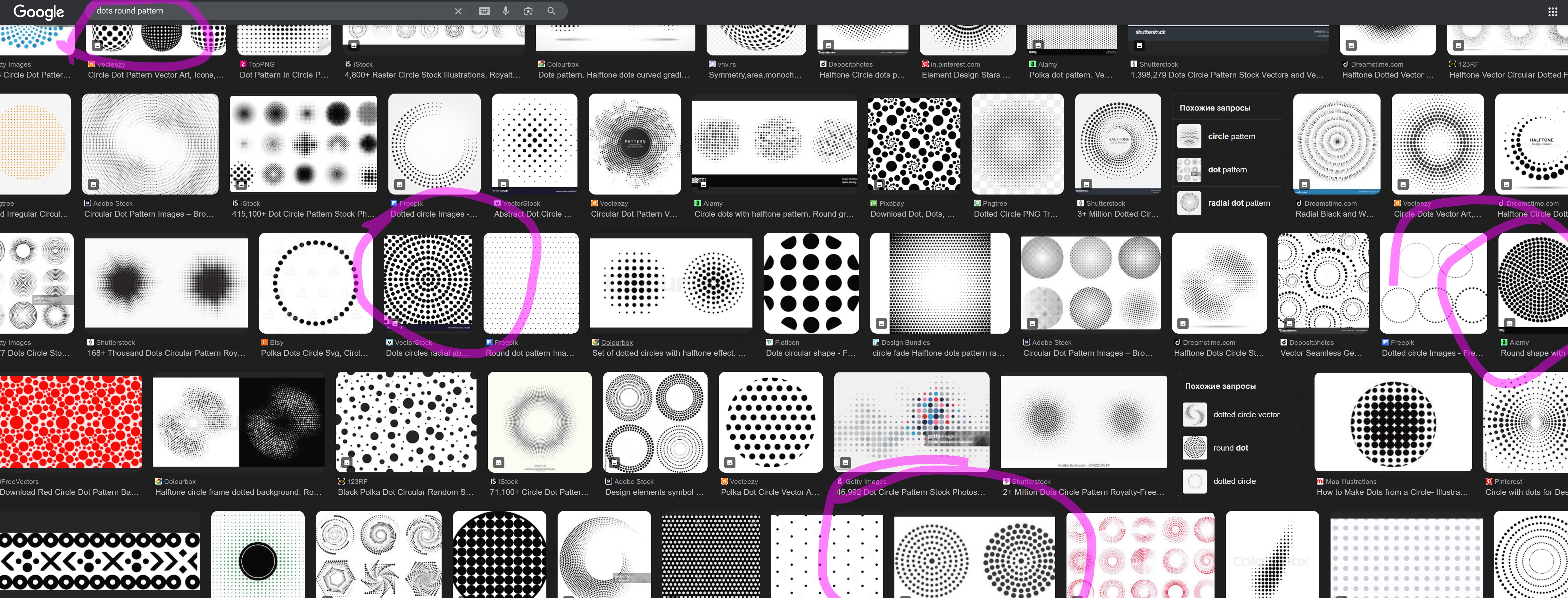Open 'Black Polka Dot Circular Random' 123RF link
1568x598 pixels.
(405, 492)
